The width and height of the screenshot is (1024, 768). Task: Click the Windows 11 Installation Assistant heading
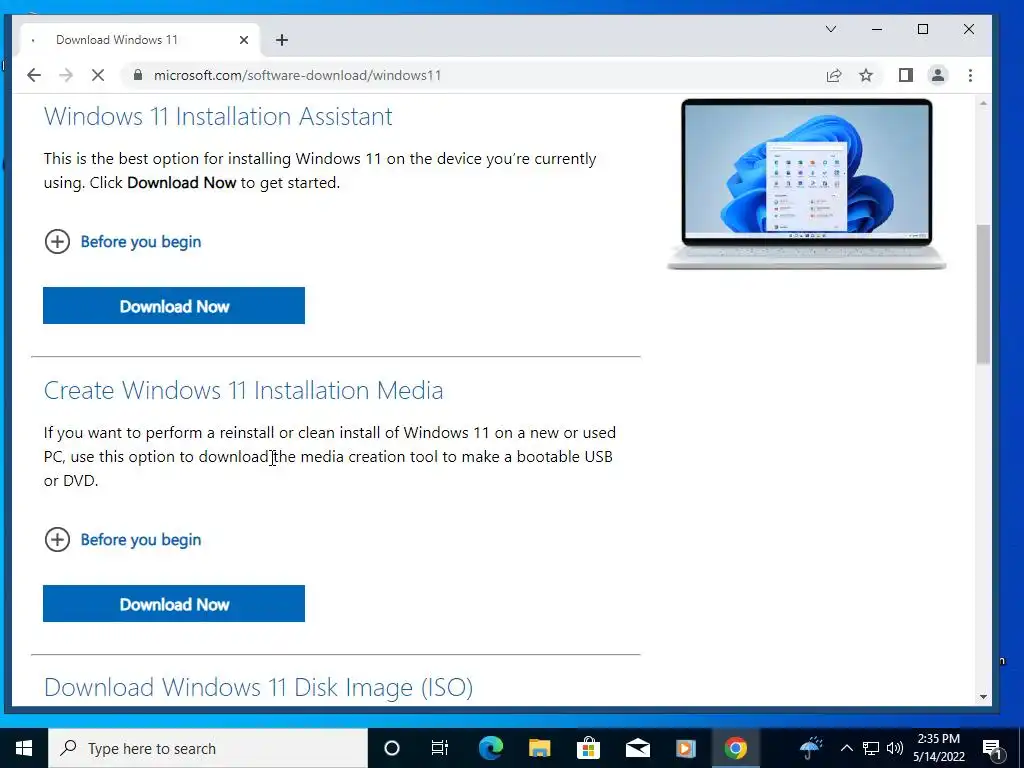tap(218, 116)
